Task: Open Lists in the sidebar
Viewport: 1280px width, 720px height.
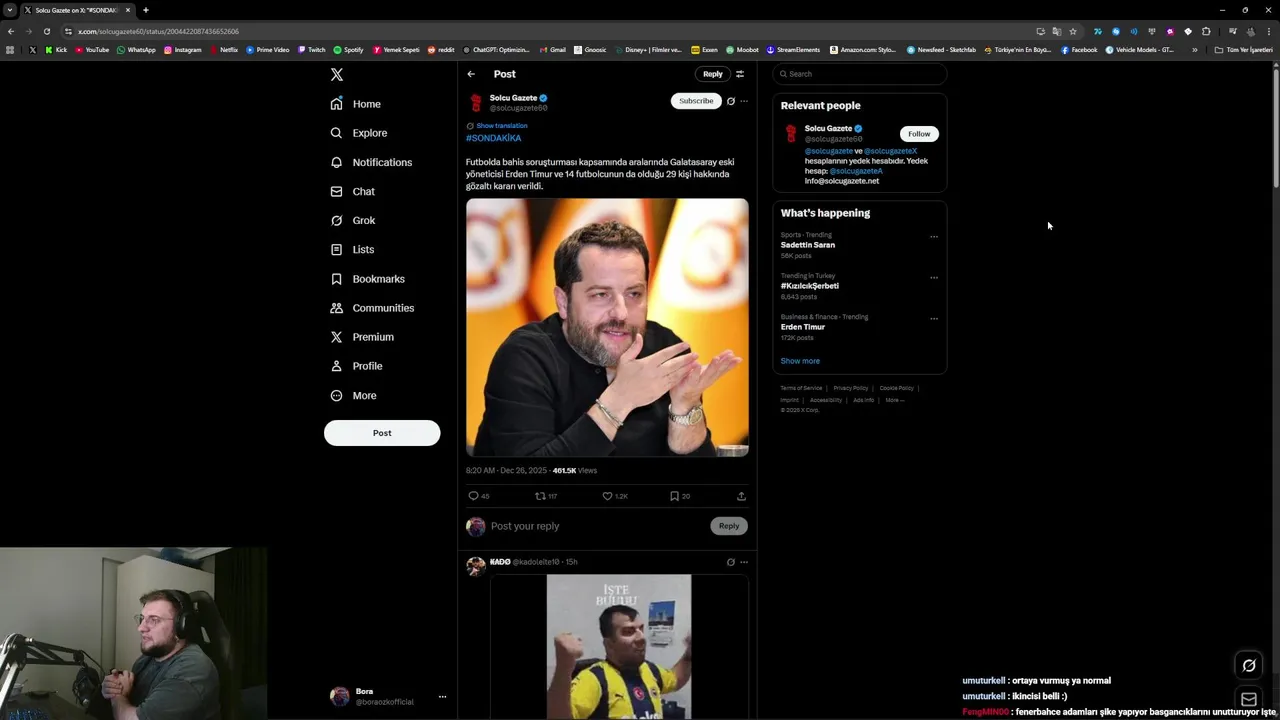Action: (x=352, y=249)
